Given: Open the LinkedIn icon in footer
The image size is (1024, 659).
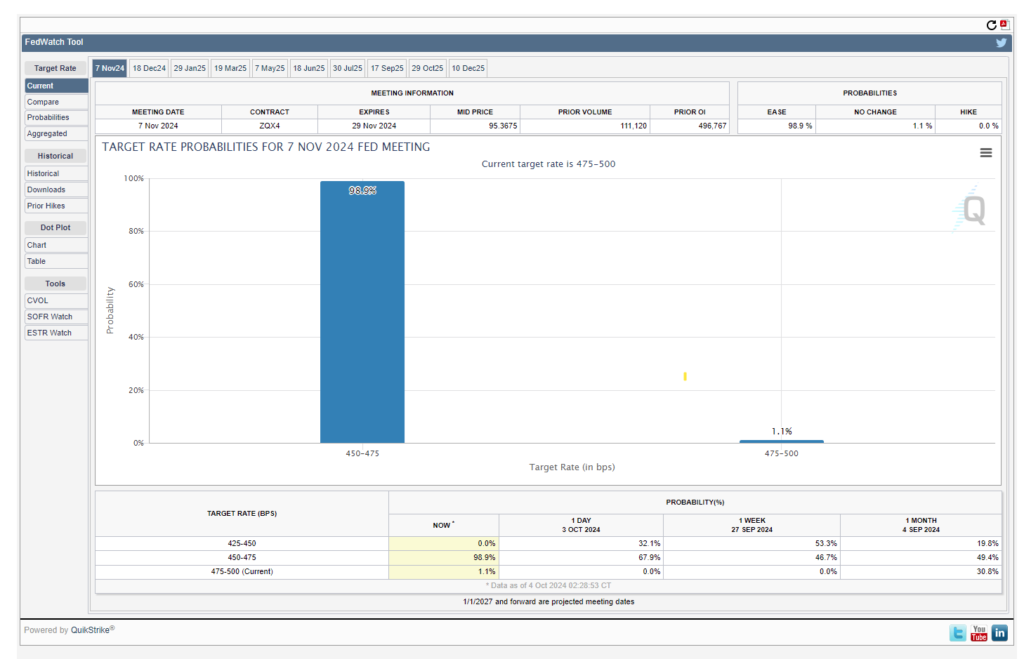Looking at the screenshot, I should pyautogui.click(x=1000, y=633).
